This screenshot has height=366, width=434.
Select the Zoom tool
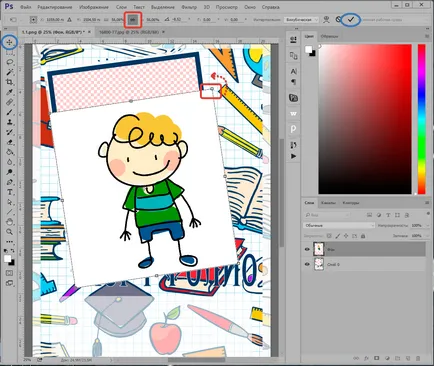pos(9,232)
